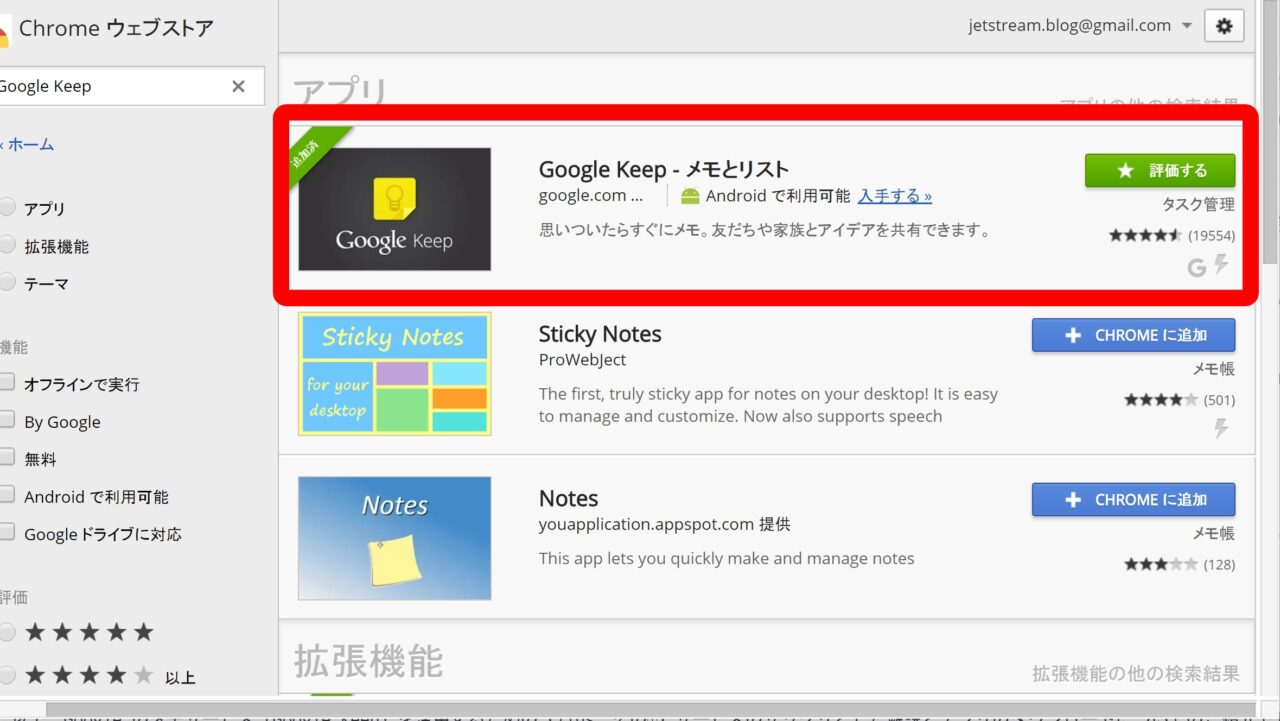
Task: Click the green Android robot icon
Action: pyautogui.click(x=690, y=196)
